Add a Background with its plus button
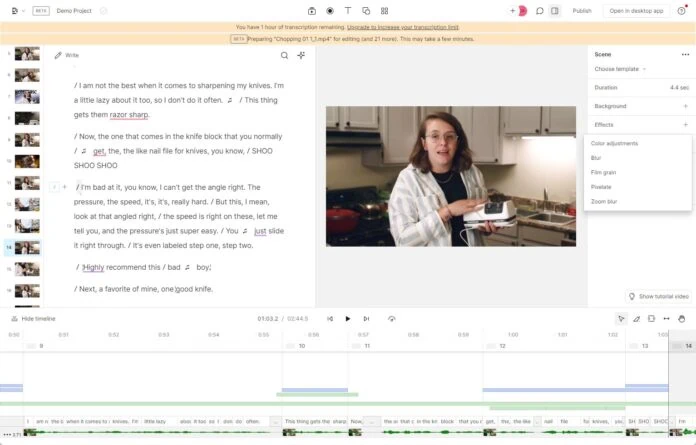Viewport: 696px width, 445px height. click(685, 106)
